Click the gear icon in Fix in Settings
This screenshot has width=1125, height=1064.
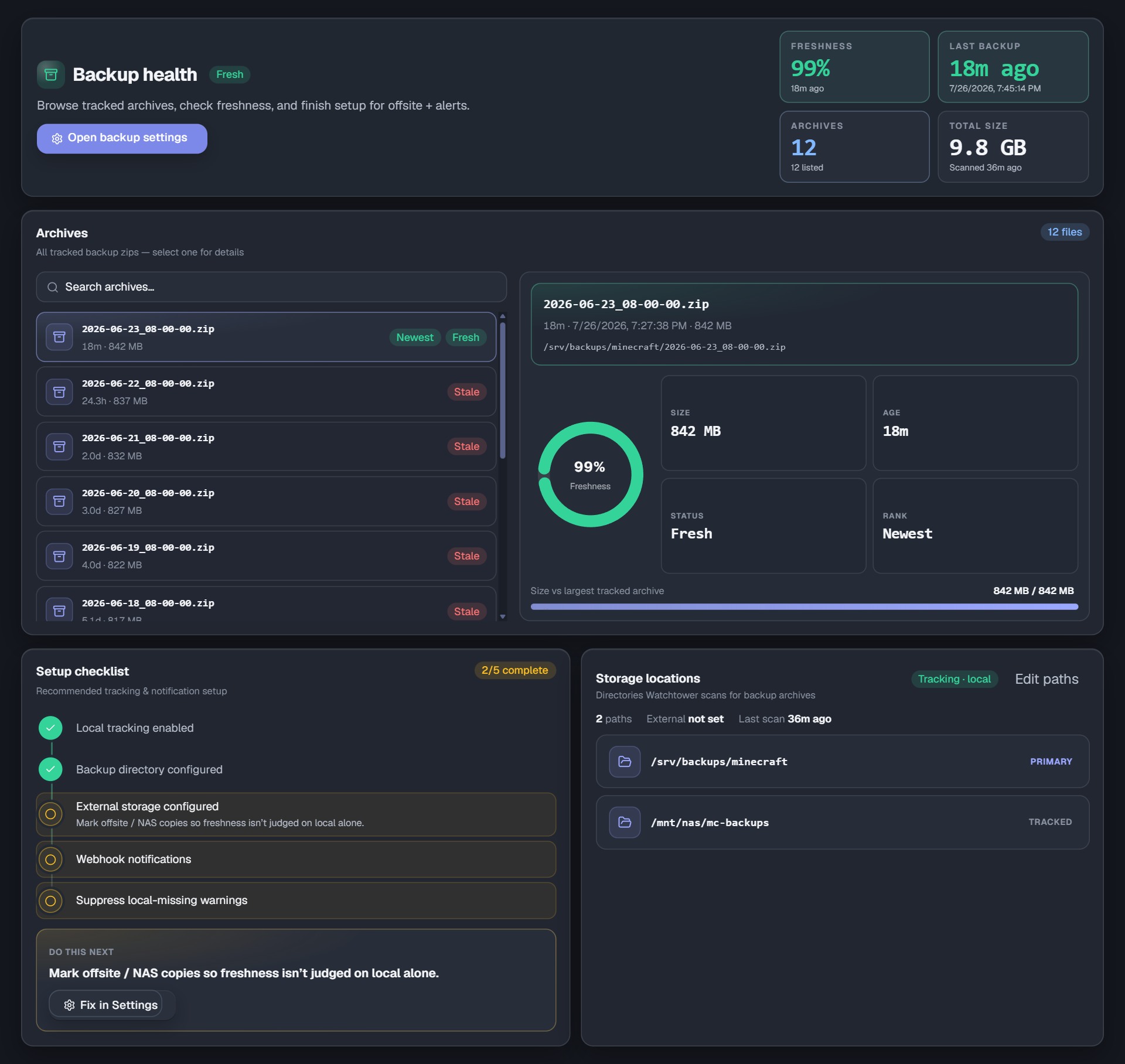[69, 1005]
